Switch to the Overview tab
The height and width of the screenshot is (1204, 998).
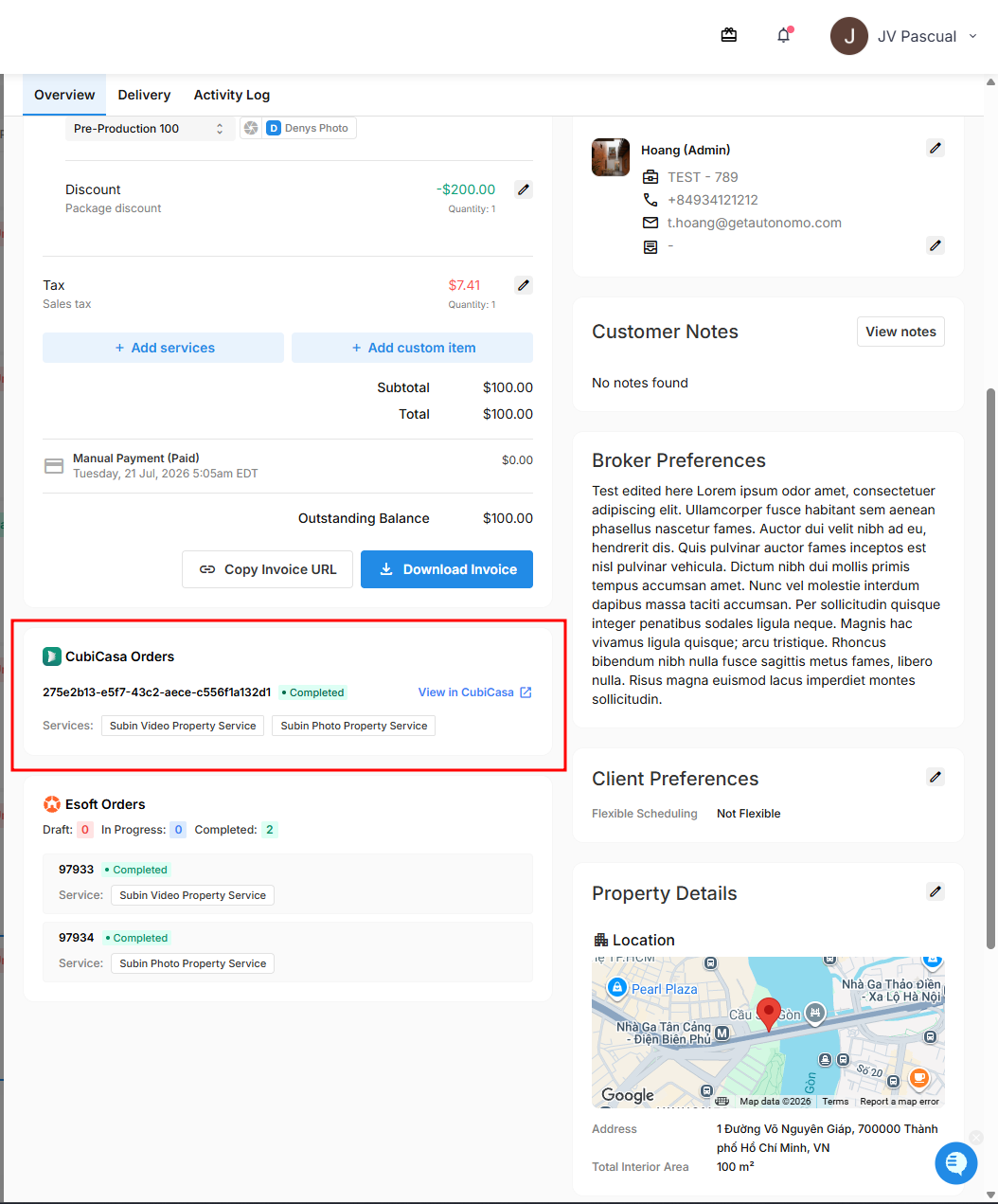[64, 95]
